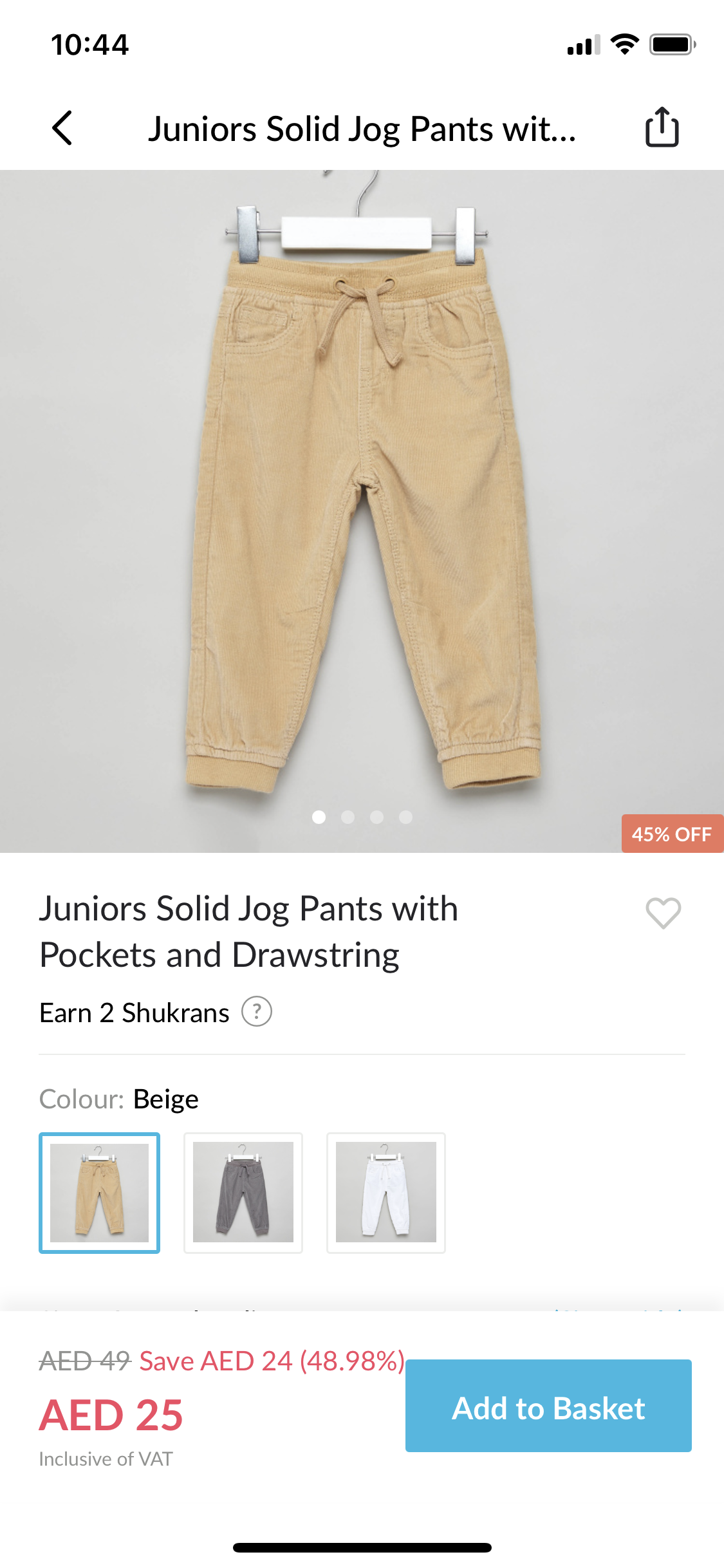Image resolution: width=724 pixels, height=1568 pixels.
Task: Tap the truncated page title in header
Action: (x=362, y=129)
